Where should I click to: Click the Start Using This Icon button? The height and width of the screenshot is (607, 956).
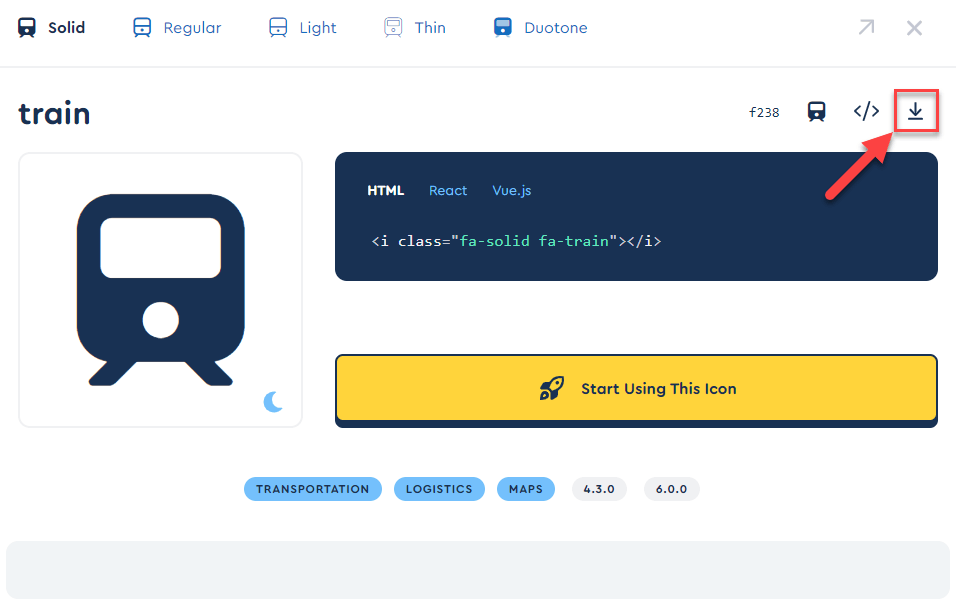point(636,389)
